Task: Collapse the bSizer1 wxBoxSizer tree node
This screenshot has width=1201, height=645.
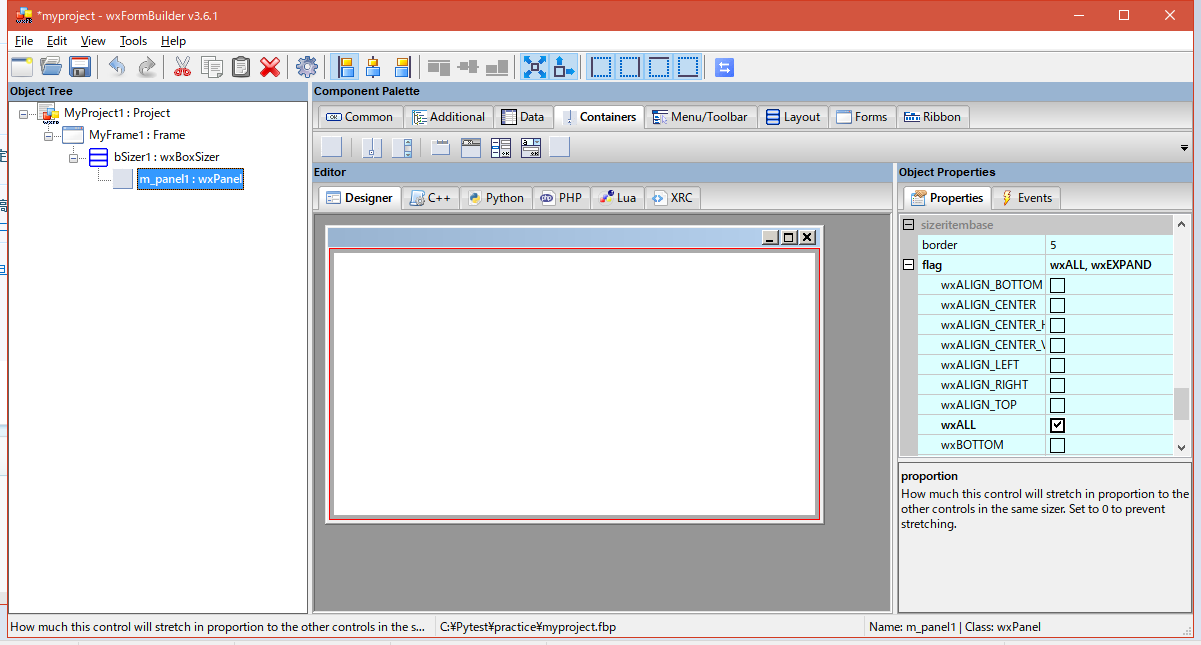Action: click(73, 157)
